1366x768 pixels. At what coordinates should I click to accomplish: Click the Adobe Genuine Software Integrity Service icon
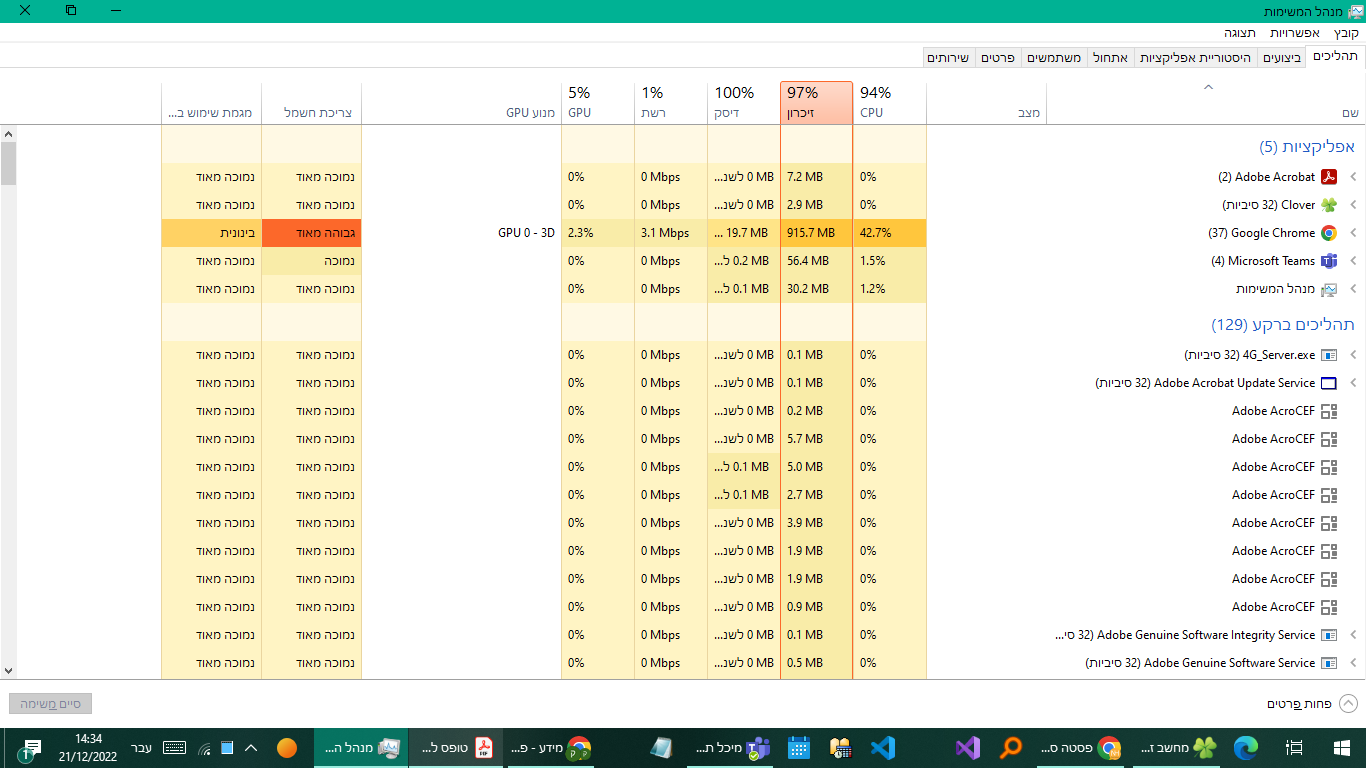pos(1329,635)
